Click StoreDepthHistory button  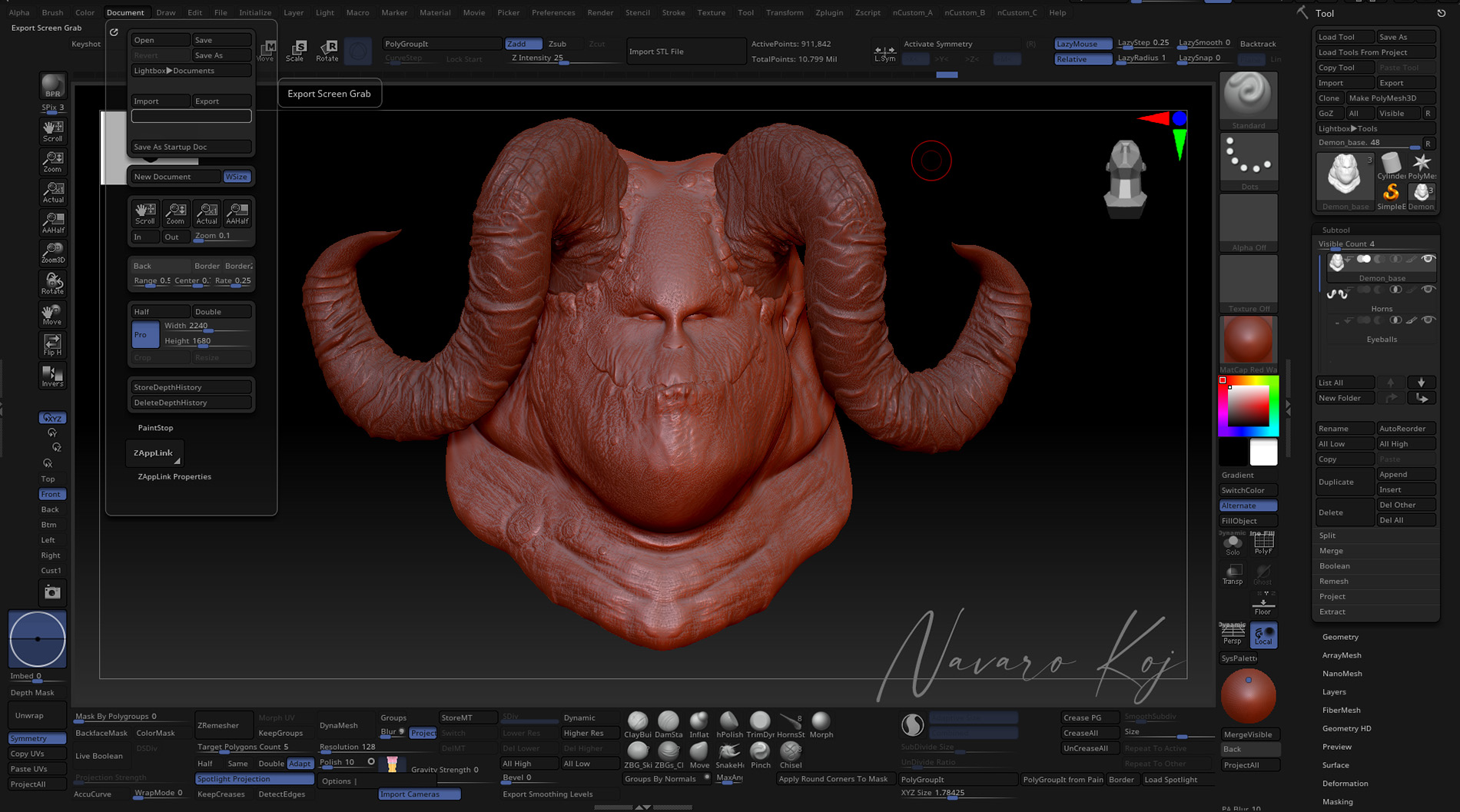191,387
